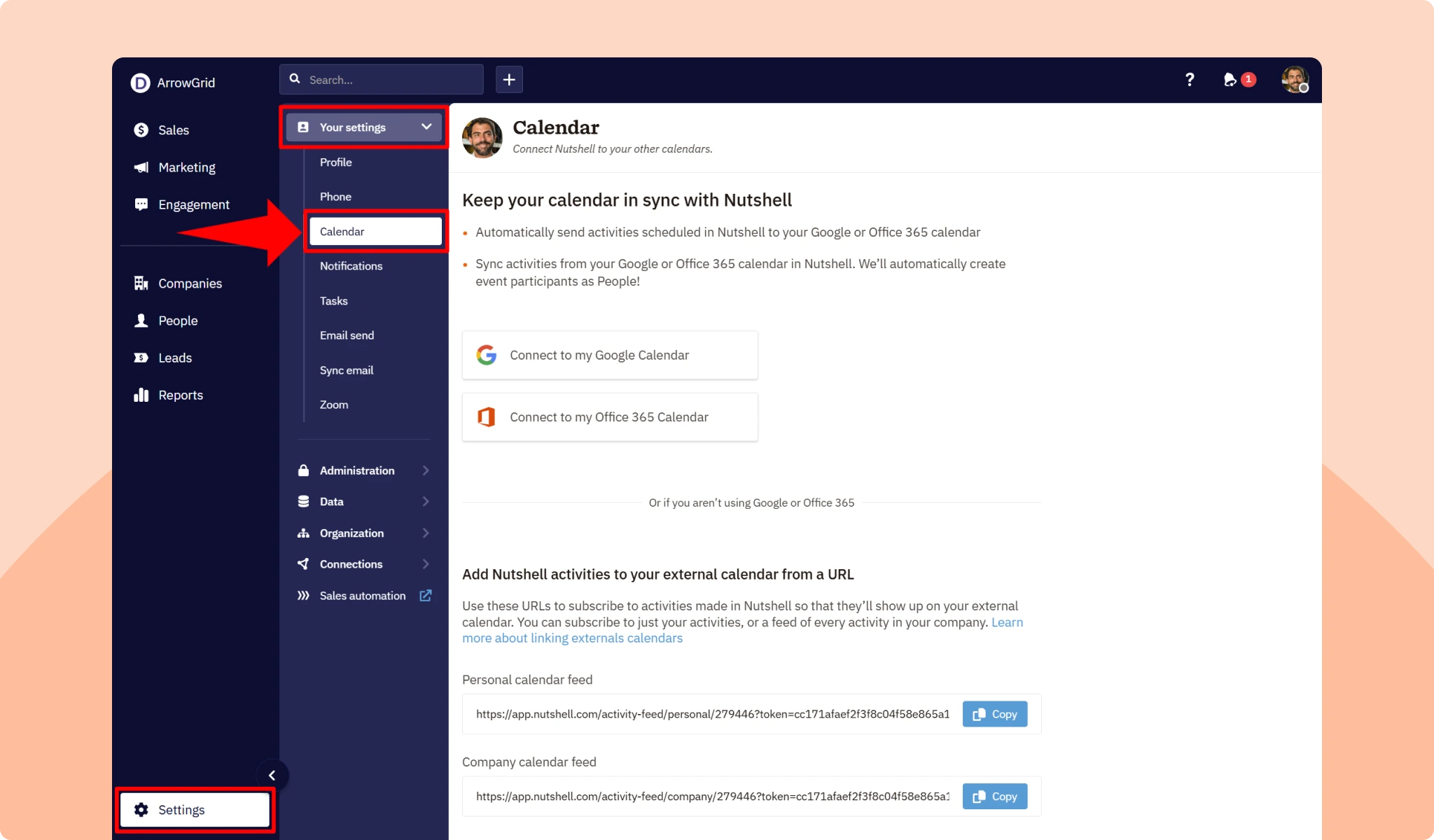Select the People icon in sidebar
This screenshot has height=840, width=1434.
pos(140,320)
